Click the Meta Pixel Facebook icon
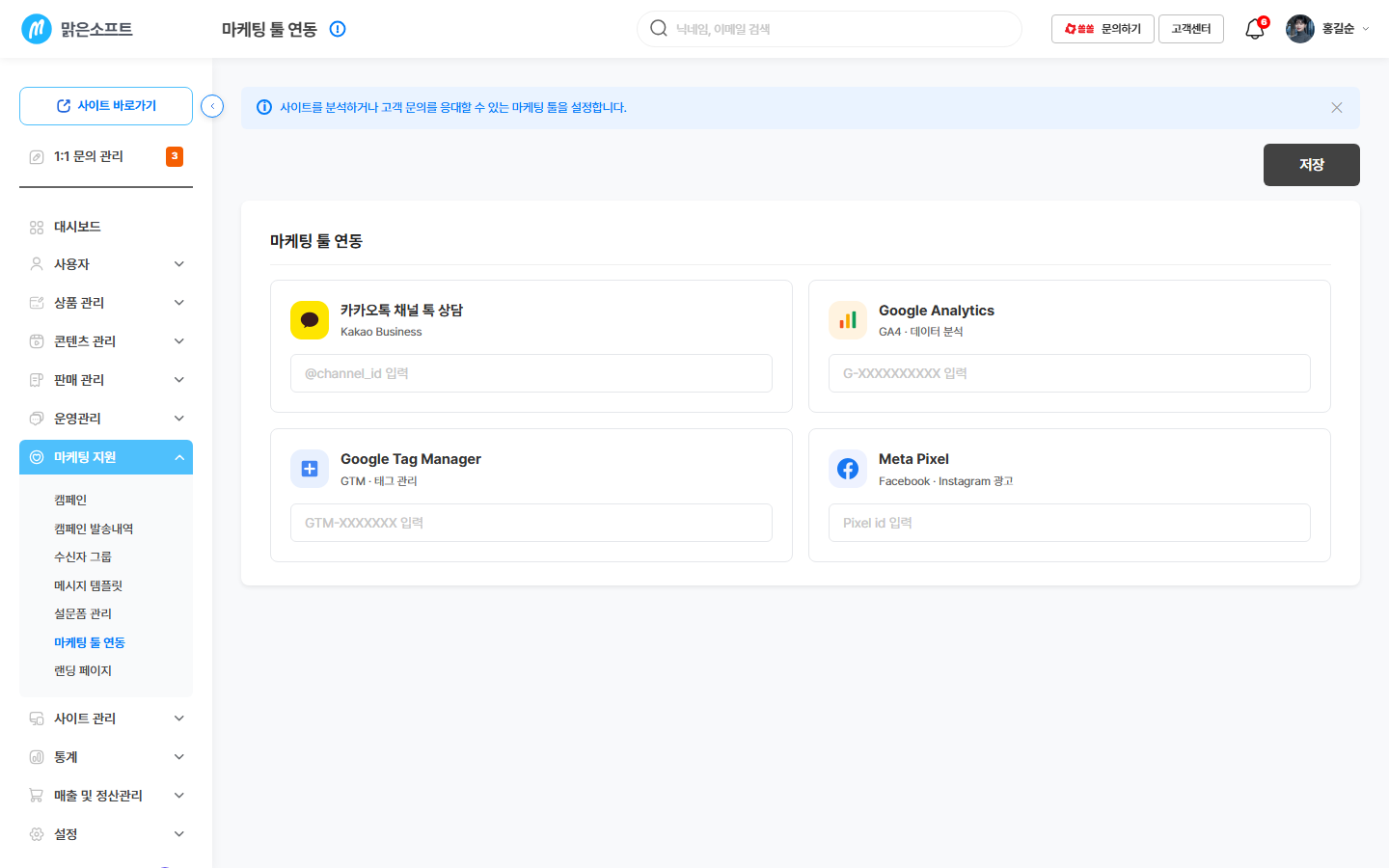The width and height of the screenshot is (1389, 868). point(848,469)
